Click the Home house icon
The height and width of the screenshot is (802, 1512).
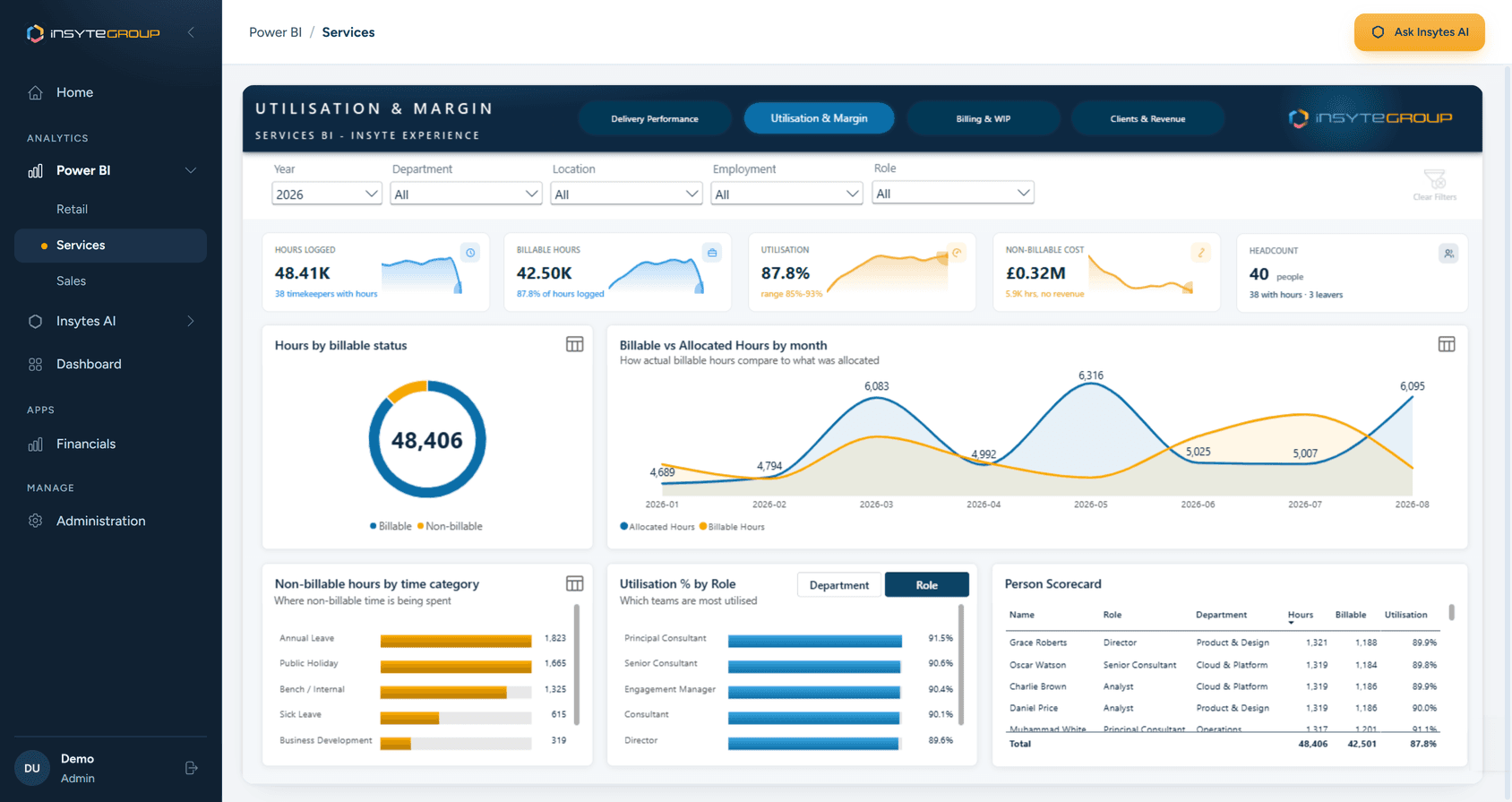click(x=35, y=92)
